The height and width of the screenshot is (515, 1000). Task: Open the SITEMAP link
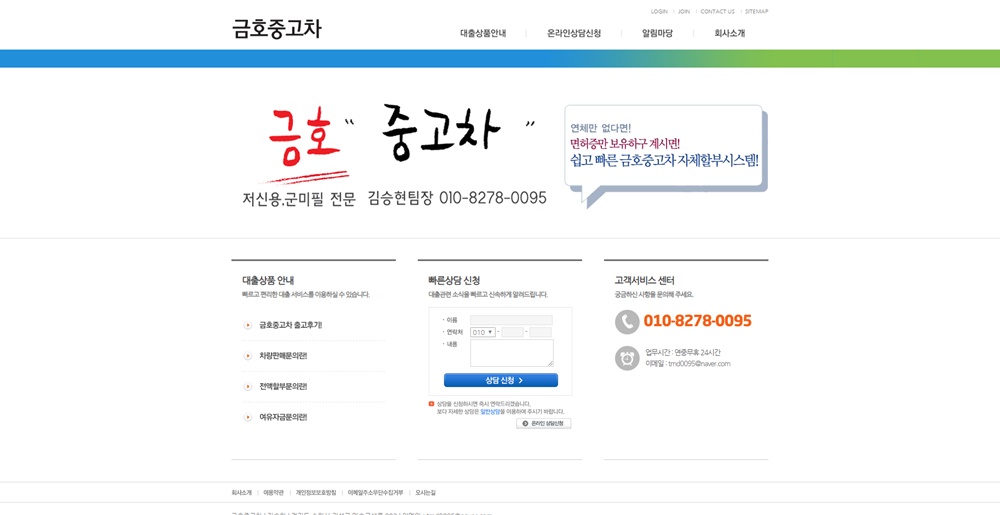756,11
